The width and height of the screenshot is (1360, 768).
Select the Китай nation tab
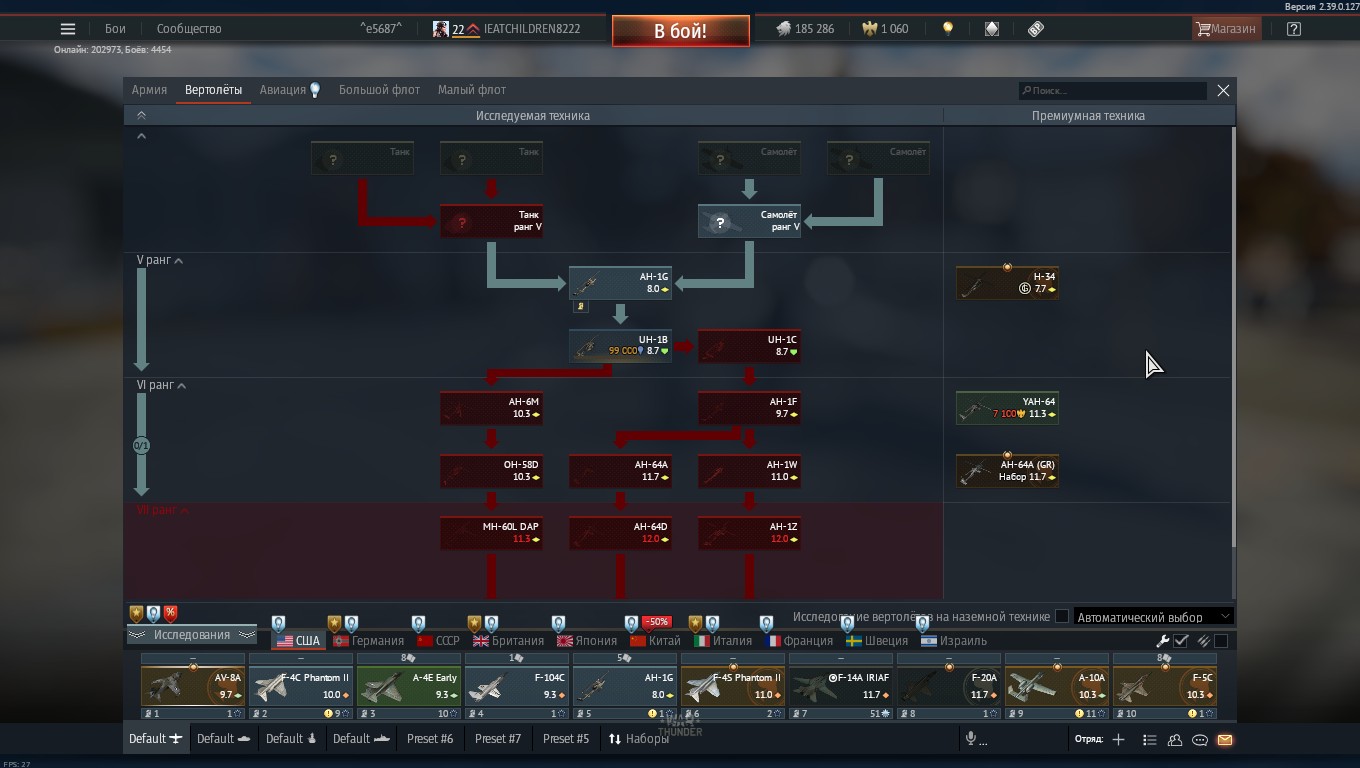(x=655, y=641)
